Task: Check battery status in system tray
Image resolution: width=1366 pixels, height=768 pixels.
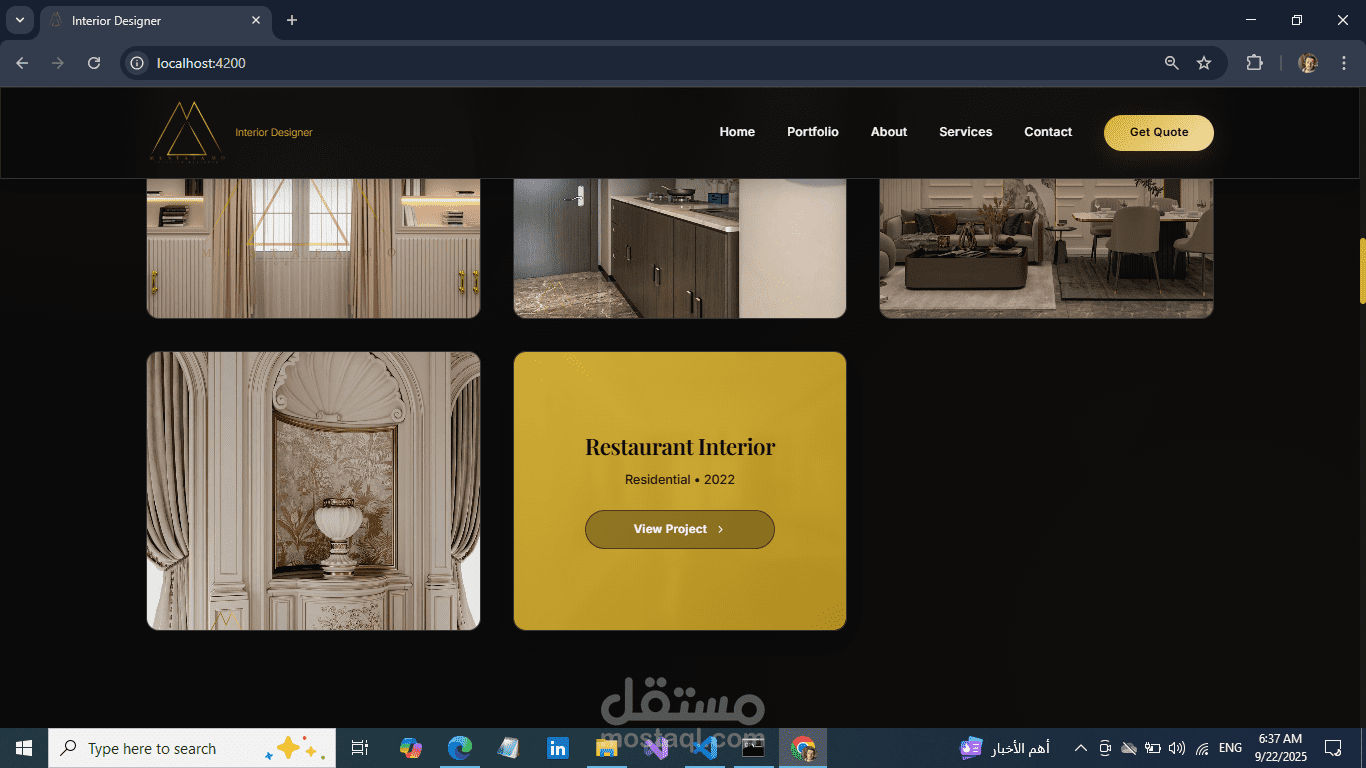Action: (x=1153, y=748)
